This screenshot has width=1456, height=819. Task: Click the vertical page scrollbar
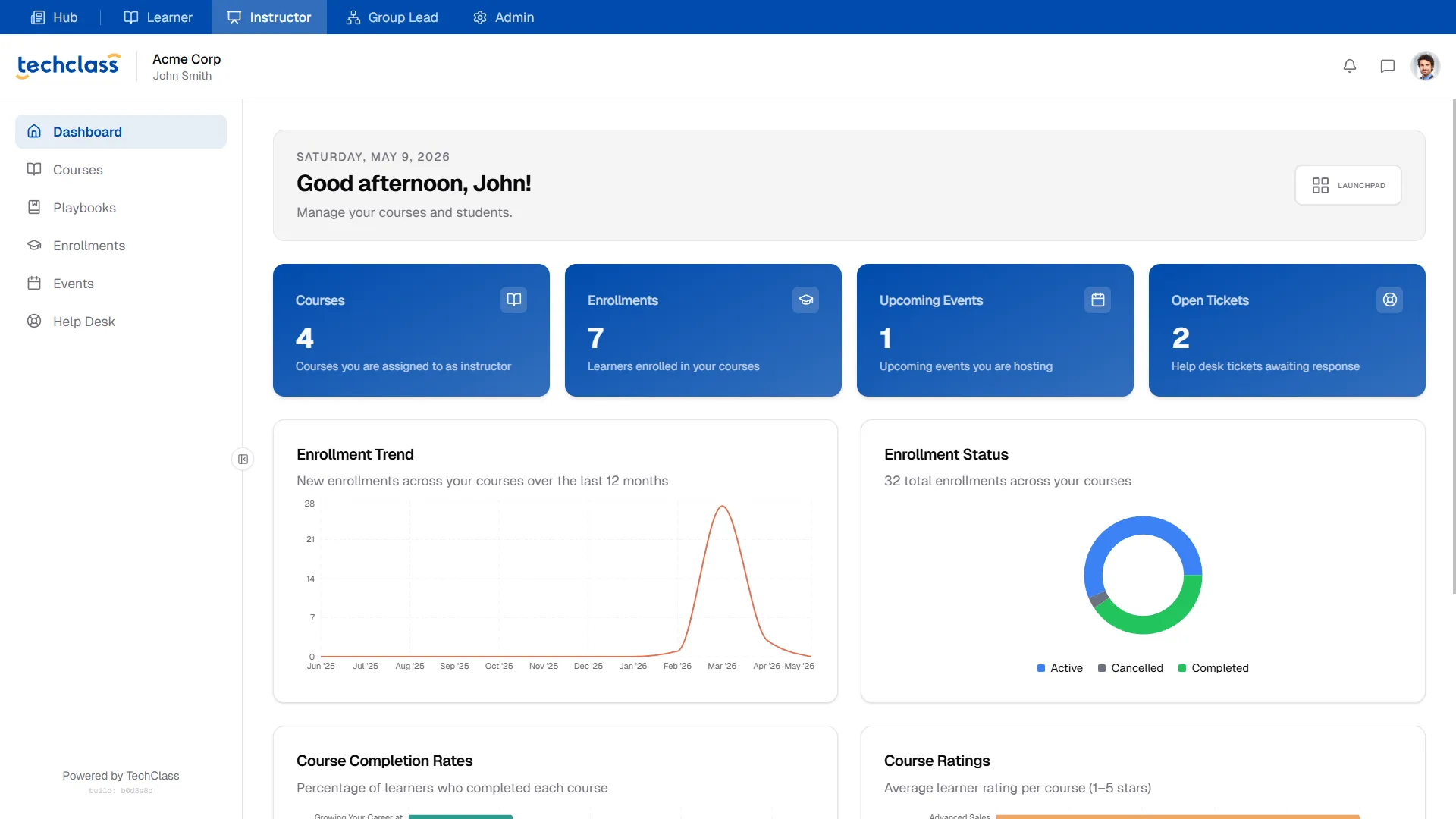click(1453, 346)
